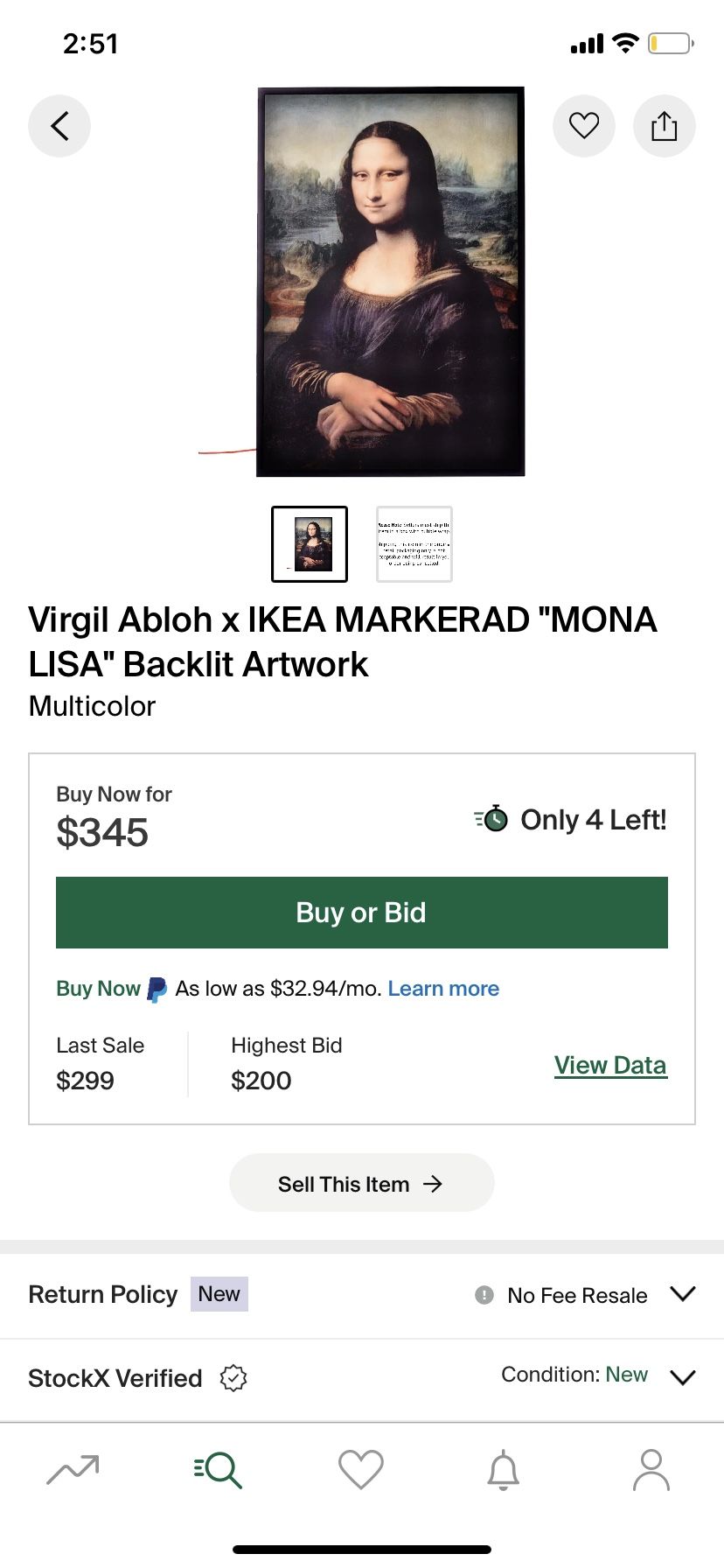This screenshot has width=724, height=1568.
Task: Select the Search icon in bottom navigation
Action: [x=217, y=1471]
